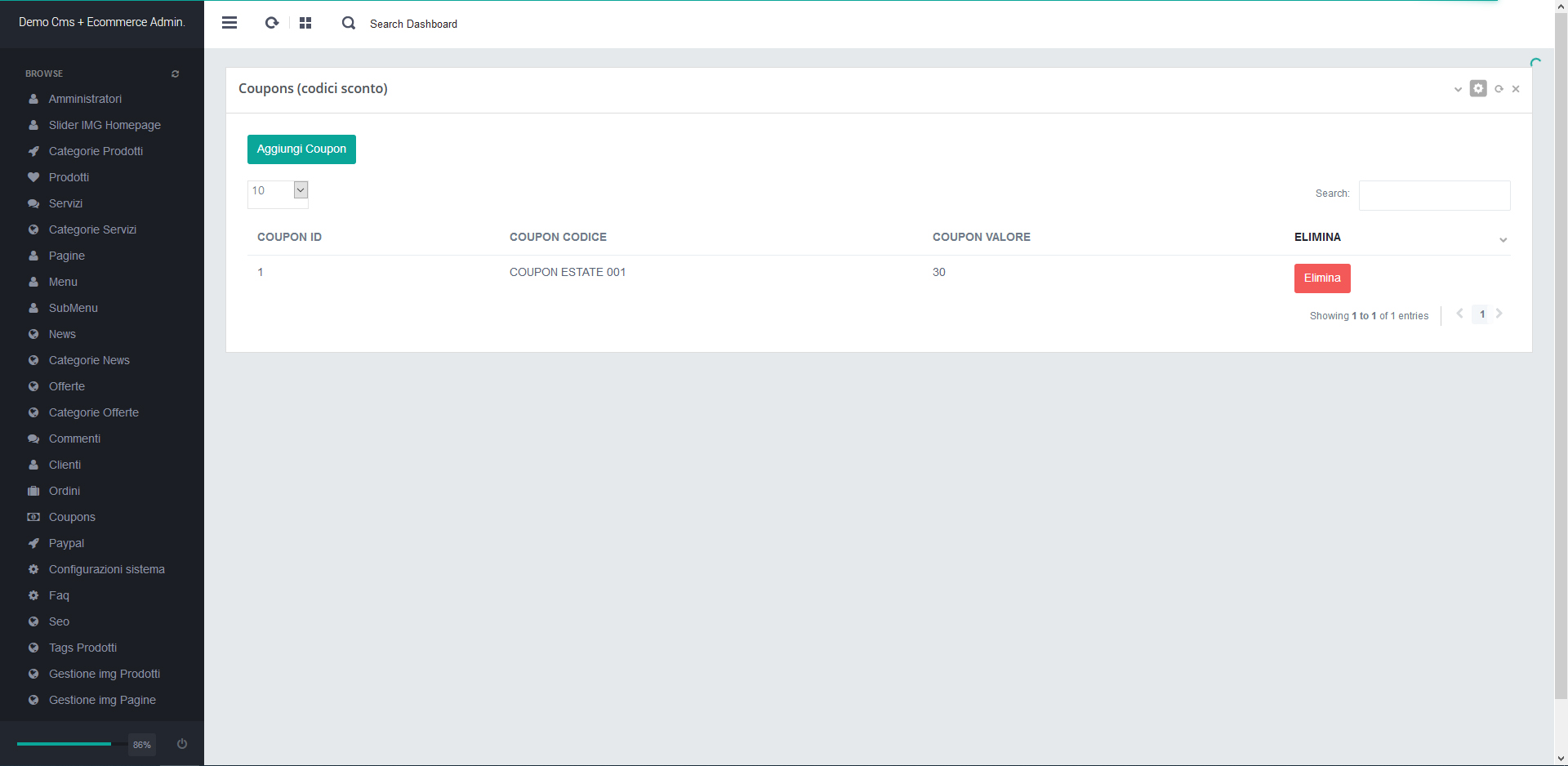Expand the table column chevron beside Elimina header
Viewport: 1568px width, 766px height.
[1503, 239]
